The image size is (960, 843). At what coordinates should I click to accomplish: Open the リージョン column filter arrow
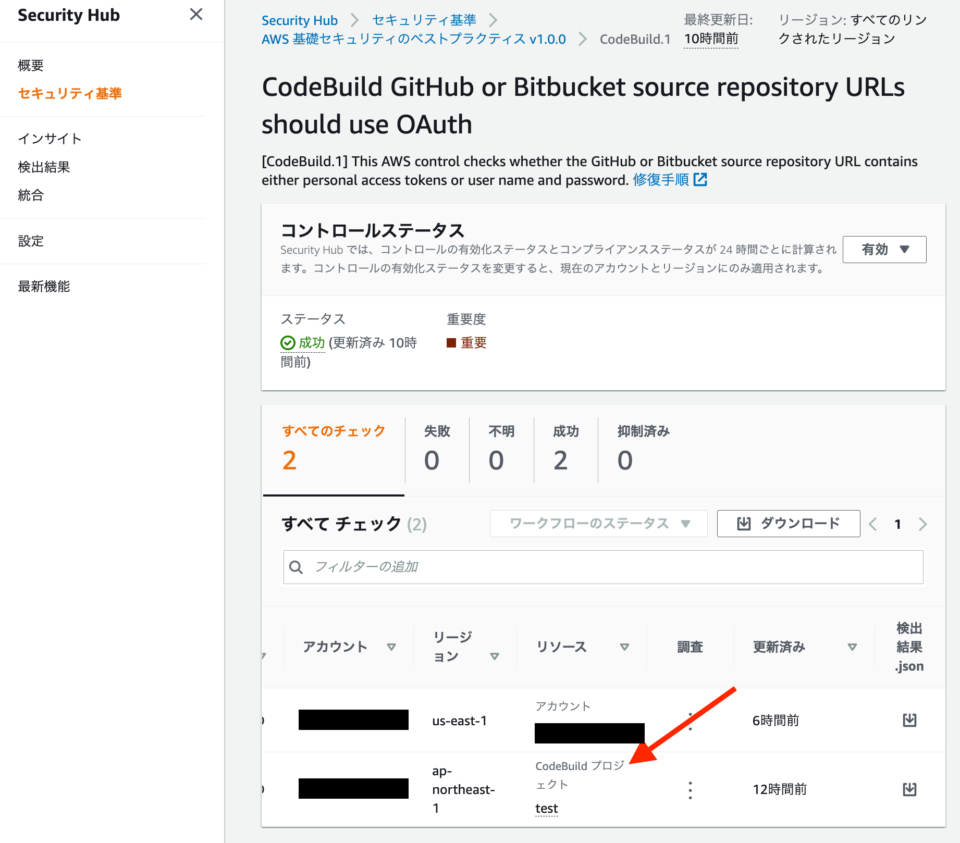click(x=494, y=655)
